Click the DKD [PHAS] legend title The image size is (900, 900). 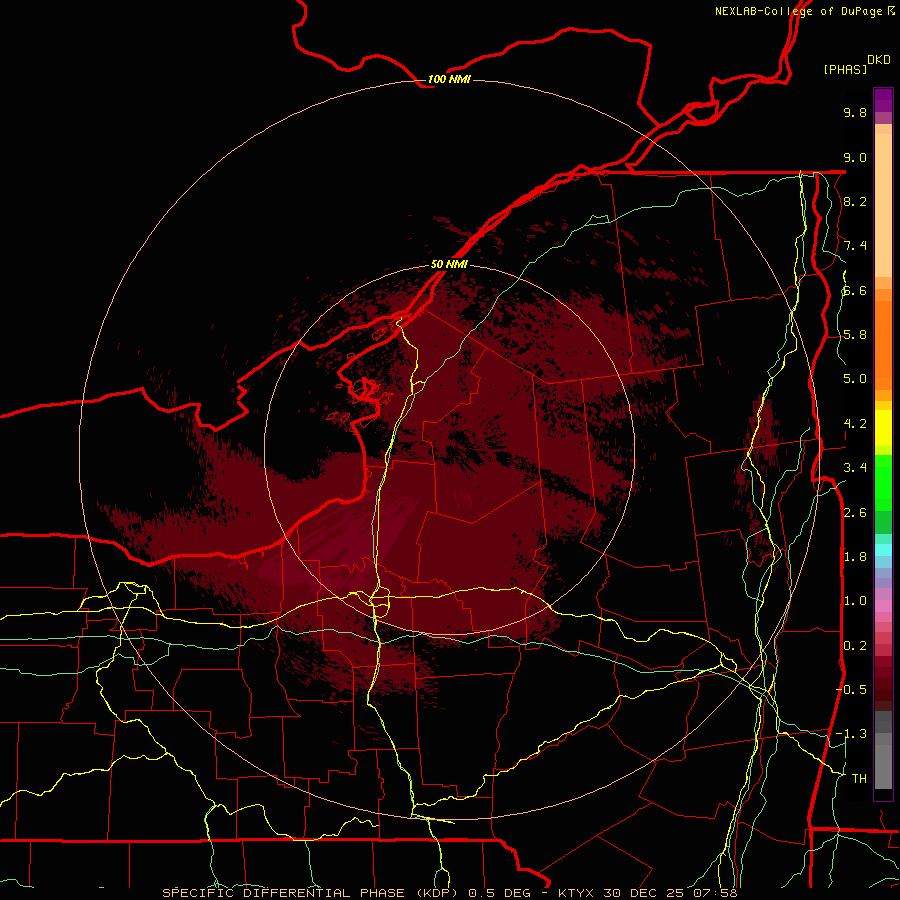coord(857,65)
